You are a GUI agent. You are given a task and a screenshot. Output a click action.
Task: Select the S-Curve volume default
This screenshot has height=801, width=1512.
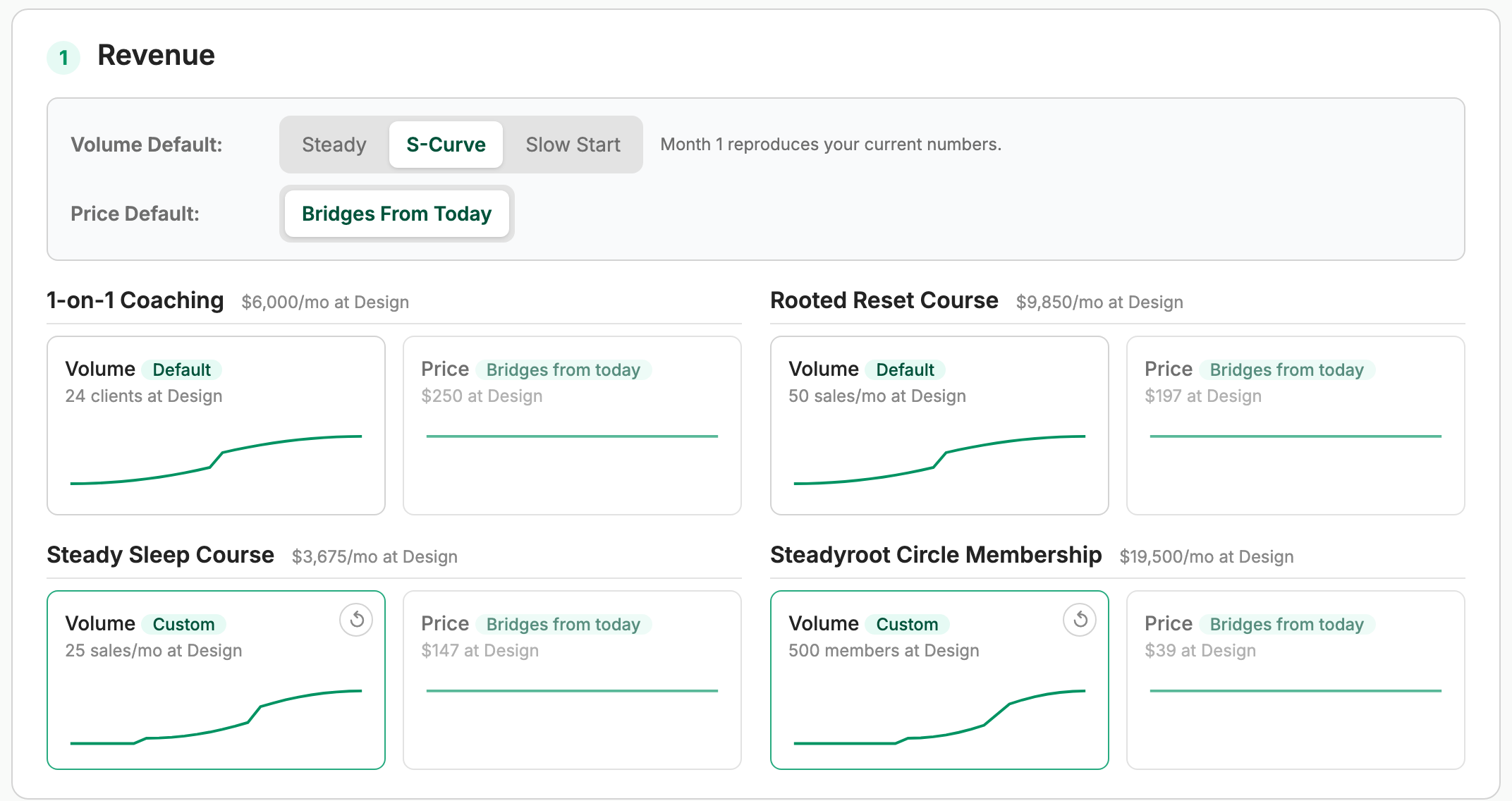tap(446, 145)
